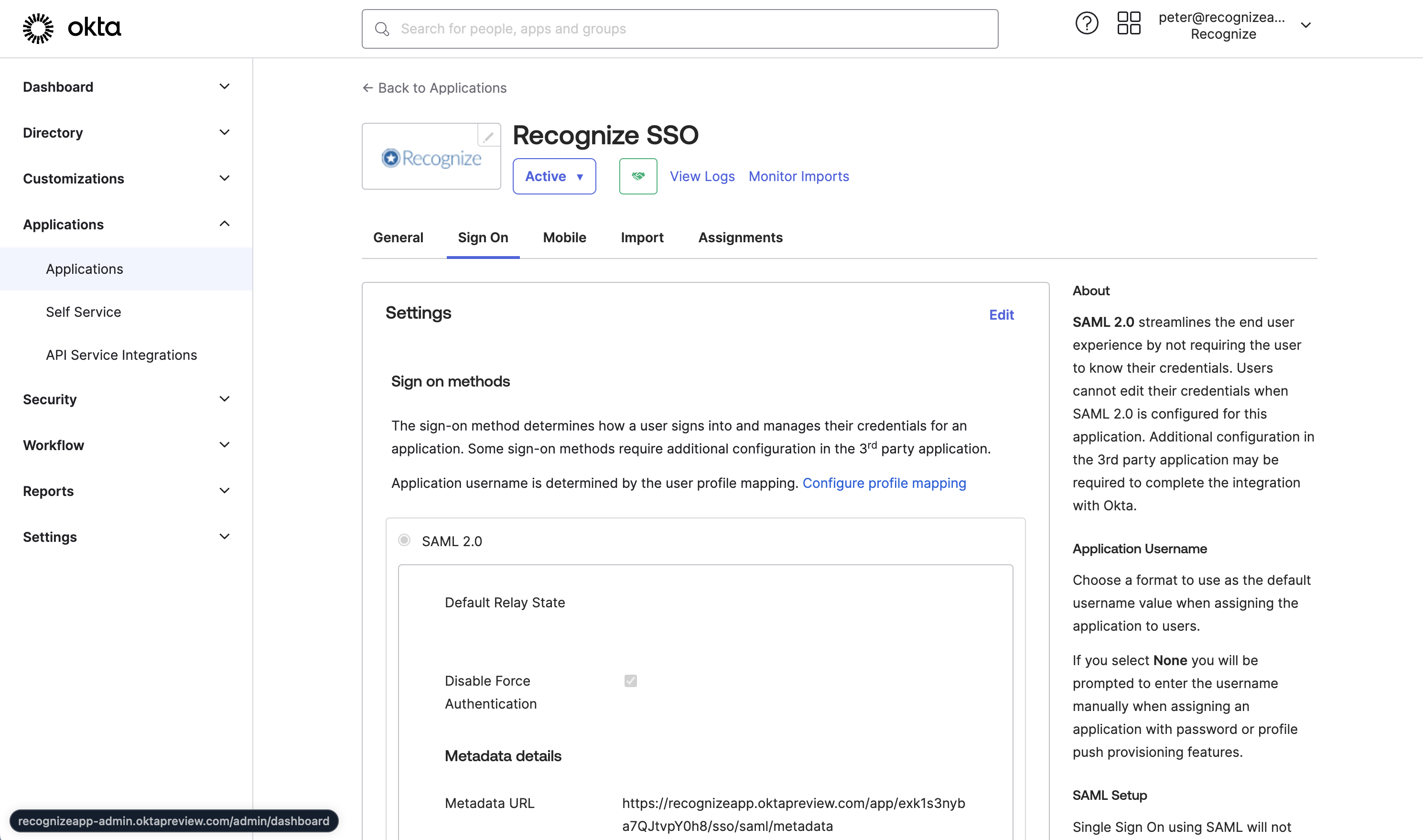Click the peter@recognizea... account name
The width and height of the screenshot is (1423, 840).
tap(1221, 17)
